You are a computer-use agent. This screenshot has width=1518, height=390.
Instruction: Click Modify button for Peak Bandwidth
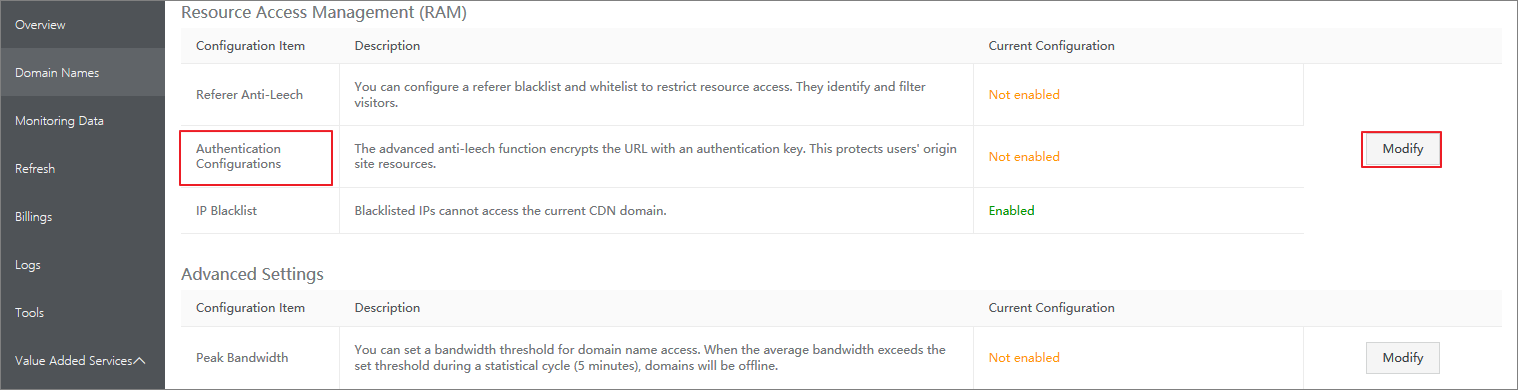(1402, 357)
